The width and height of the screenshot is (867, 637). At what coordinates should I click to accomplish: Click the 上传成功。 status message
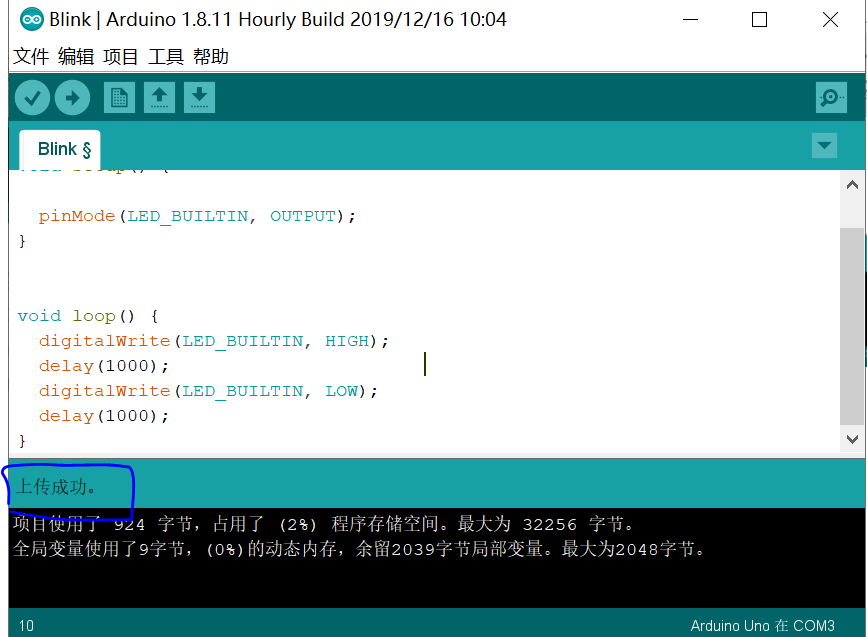pos(56,487)
